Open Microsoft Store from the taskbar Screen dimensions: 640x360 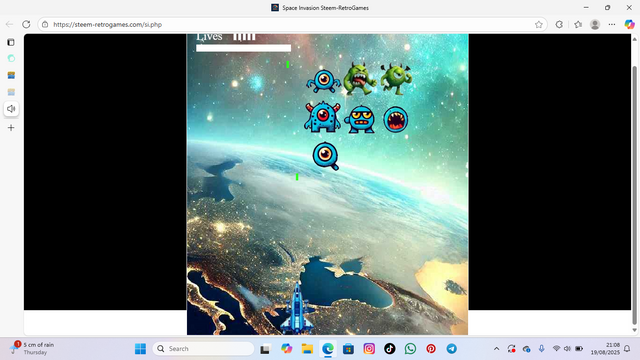point(348,349)
